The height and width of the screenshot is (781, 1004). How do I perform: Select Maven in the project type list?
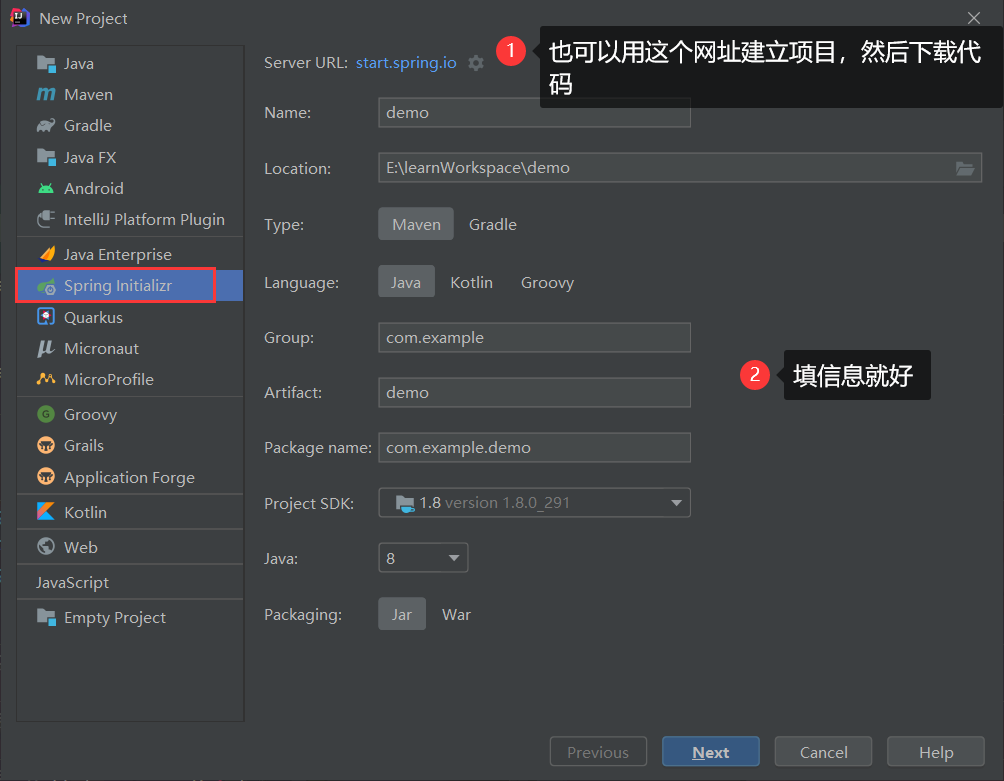point(130,94)
